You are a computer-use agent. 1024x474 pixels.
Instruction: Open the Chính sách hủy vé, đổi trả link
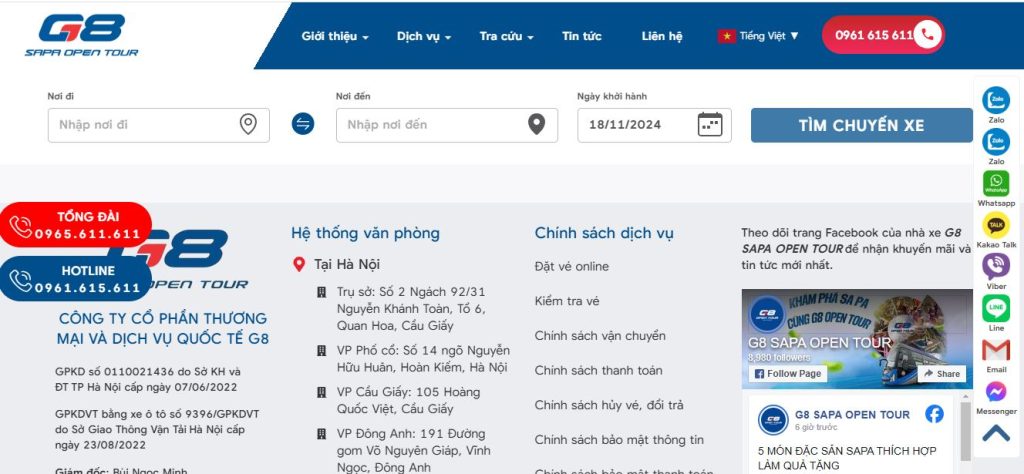(x=609, y=405)
